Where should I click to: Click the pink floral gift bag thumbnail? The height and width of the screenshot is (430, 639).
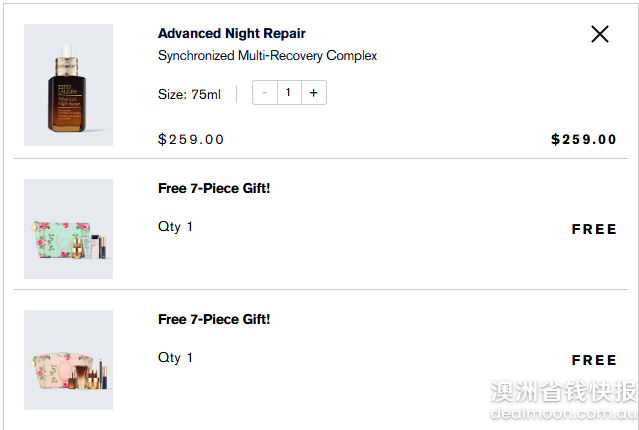tap(68, 360)
